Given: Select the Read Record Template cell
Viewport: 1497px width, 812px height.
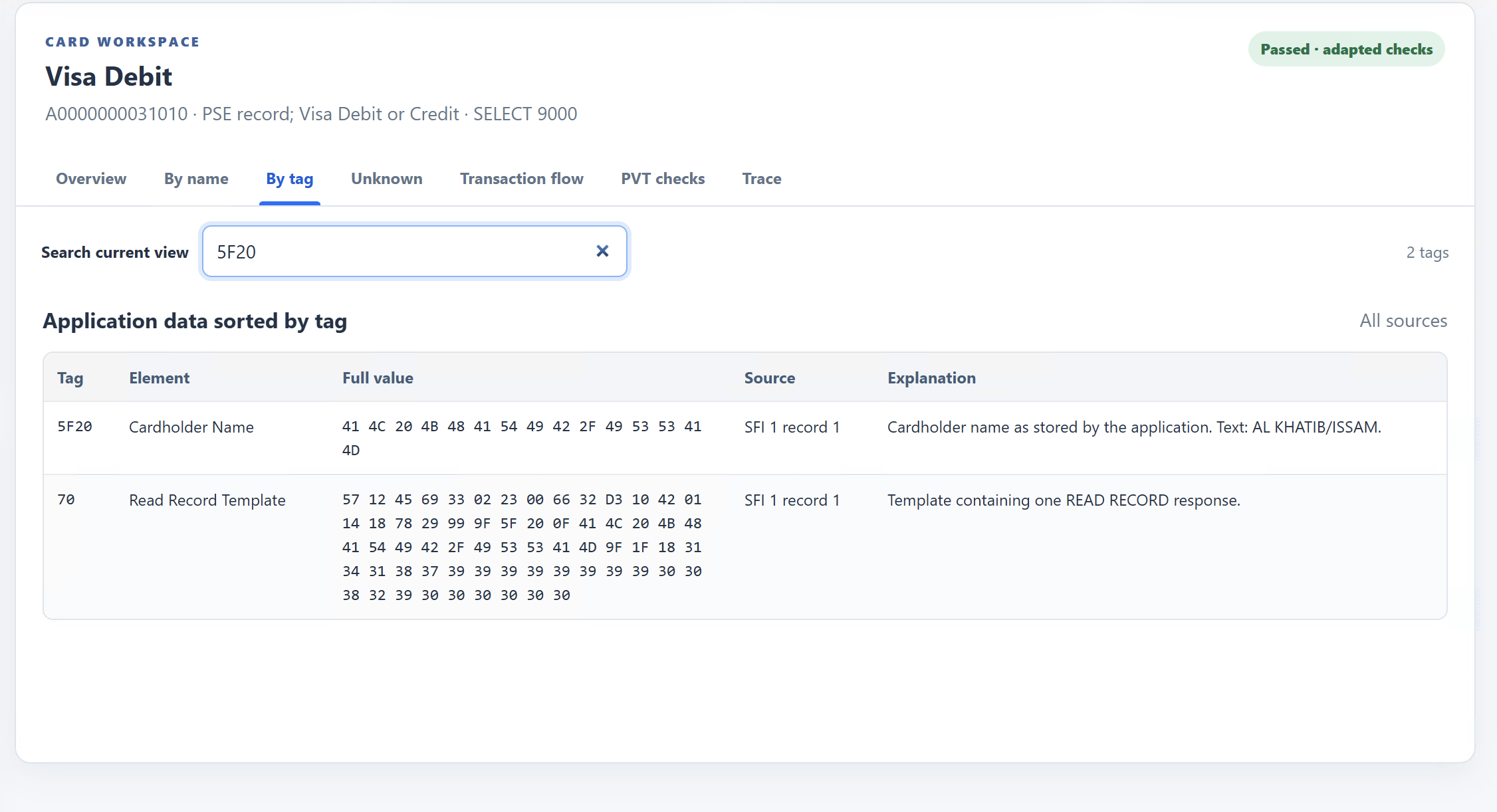Looking at the screenshot, I should coord(207,500).
